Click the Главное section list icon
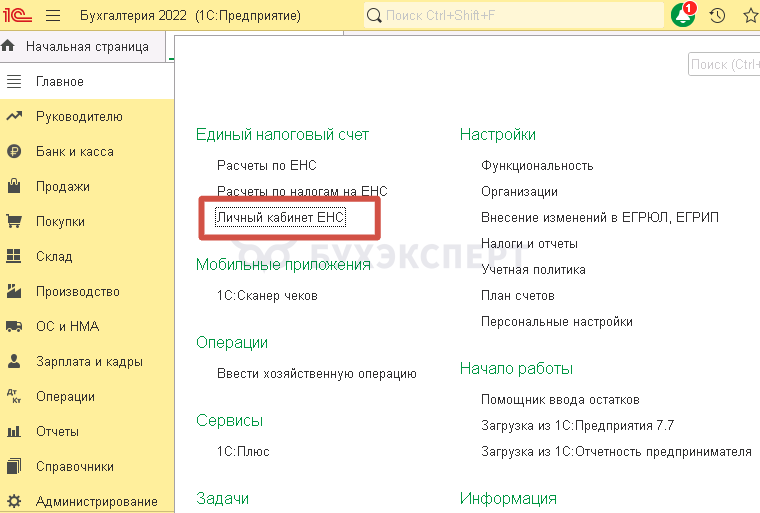Screen dimensions: 760x513 (x=14, y=81)
